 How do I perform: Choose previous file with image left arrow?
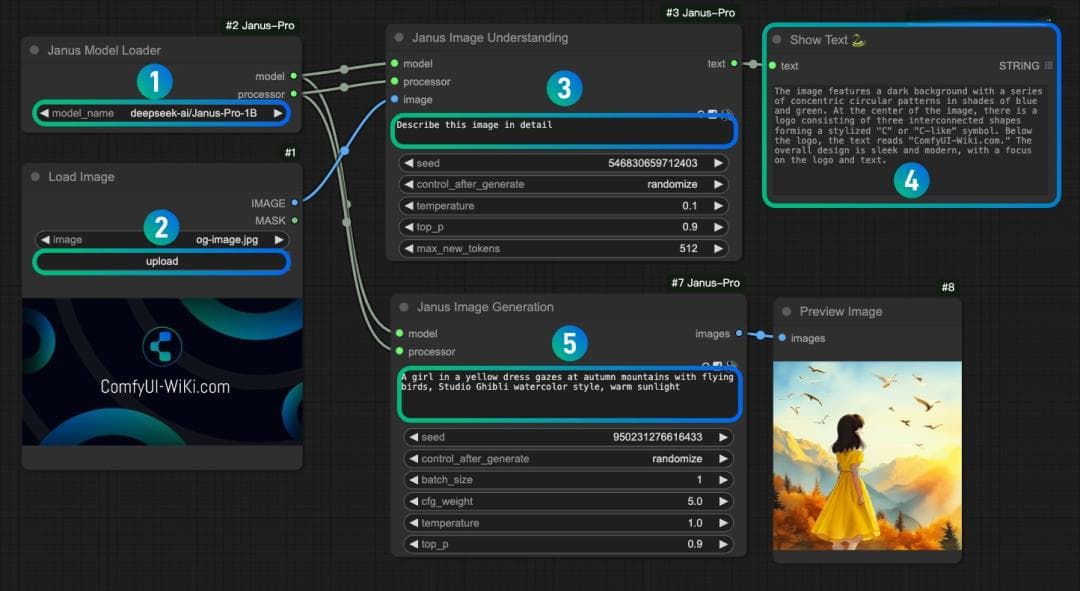(45, 240)
